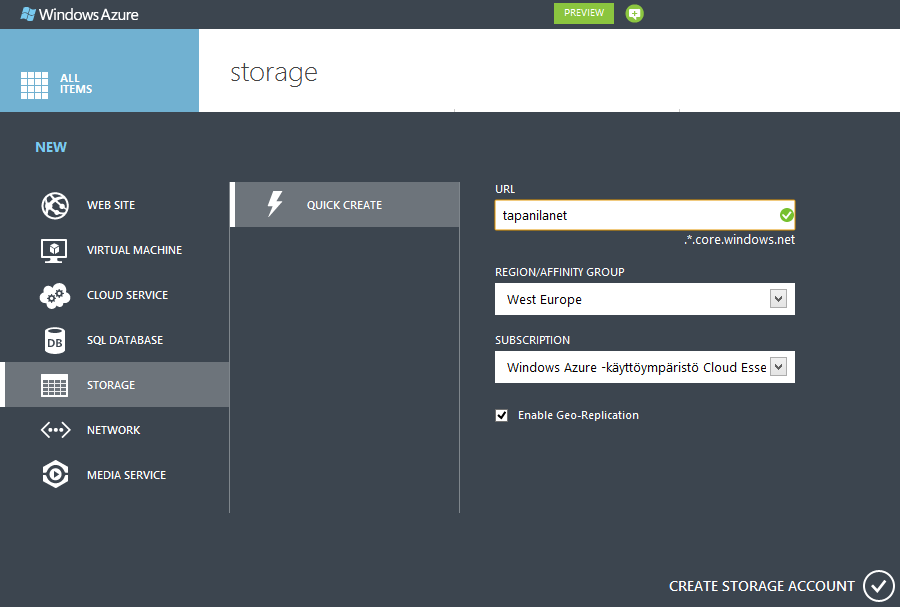Click the Windows Azure logo icon
This screenshot has width=900, height=607.
click(x=28, y=14)
